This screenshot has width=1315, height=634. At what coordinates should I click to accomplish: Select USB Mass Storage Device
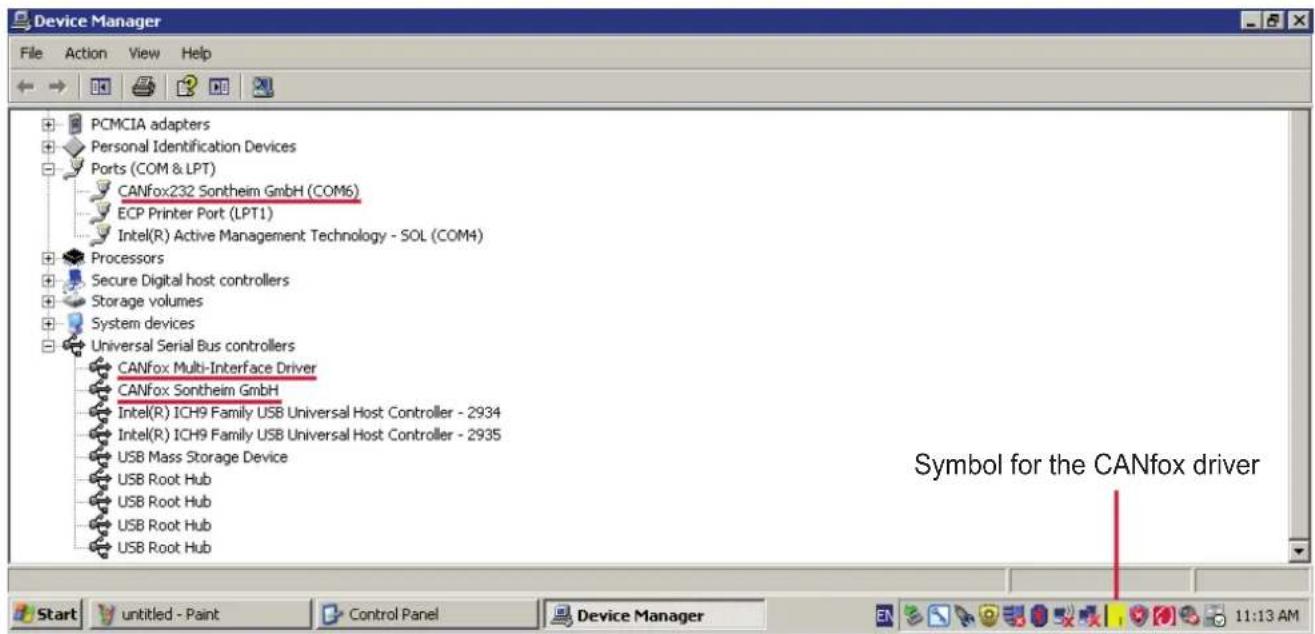(x=202, y=456)
